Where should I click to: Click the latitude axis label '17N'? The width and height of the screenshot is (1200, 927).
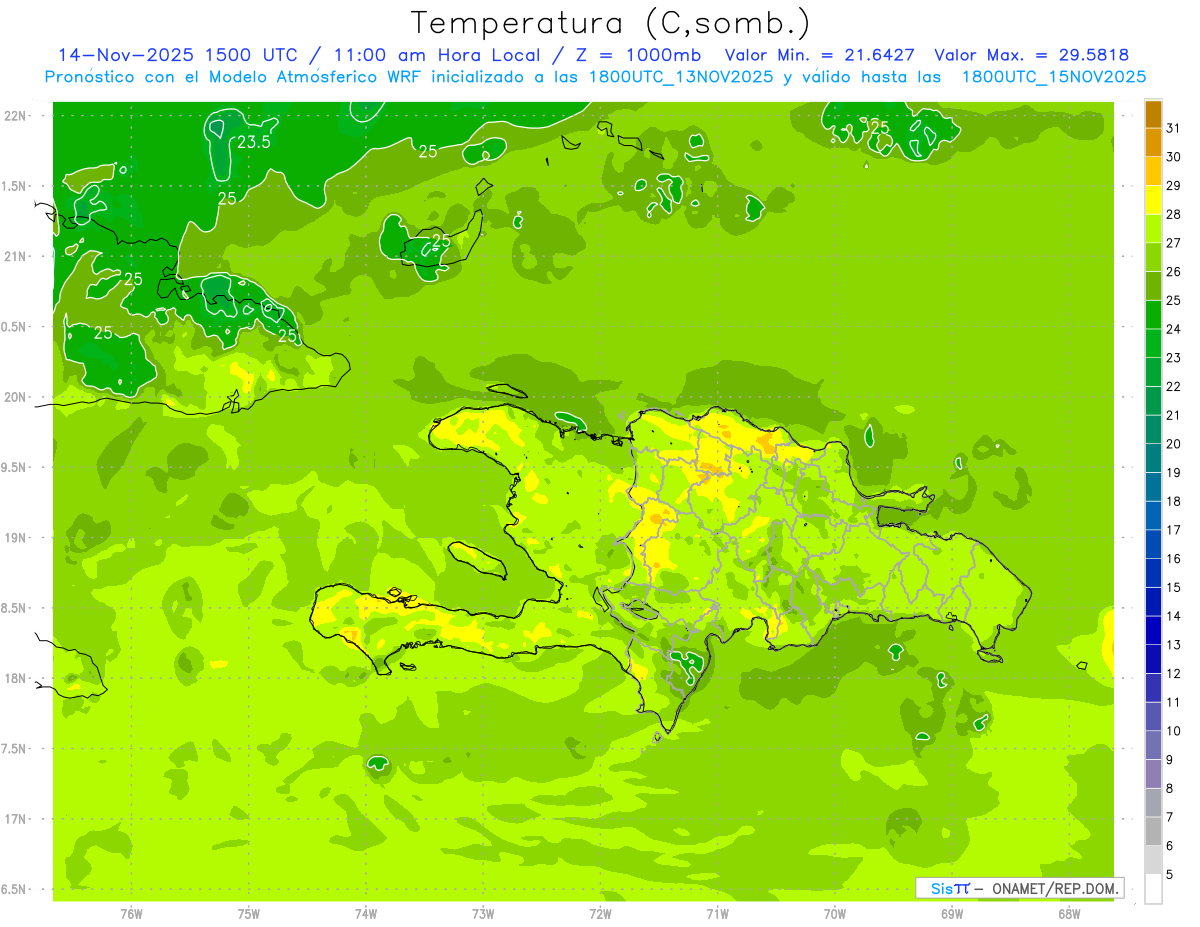pyautogui.click(x=16, y=819)
